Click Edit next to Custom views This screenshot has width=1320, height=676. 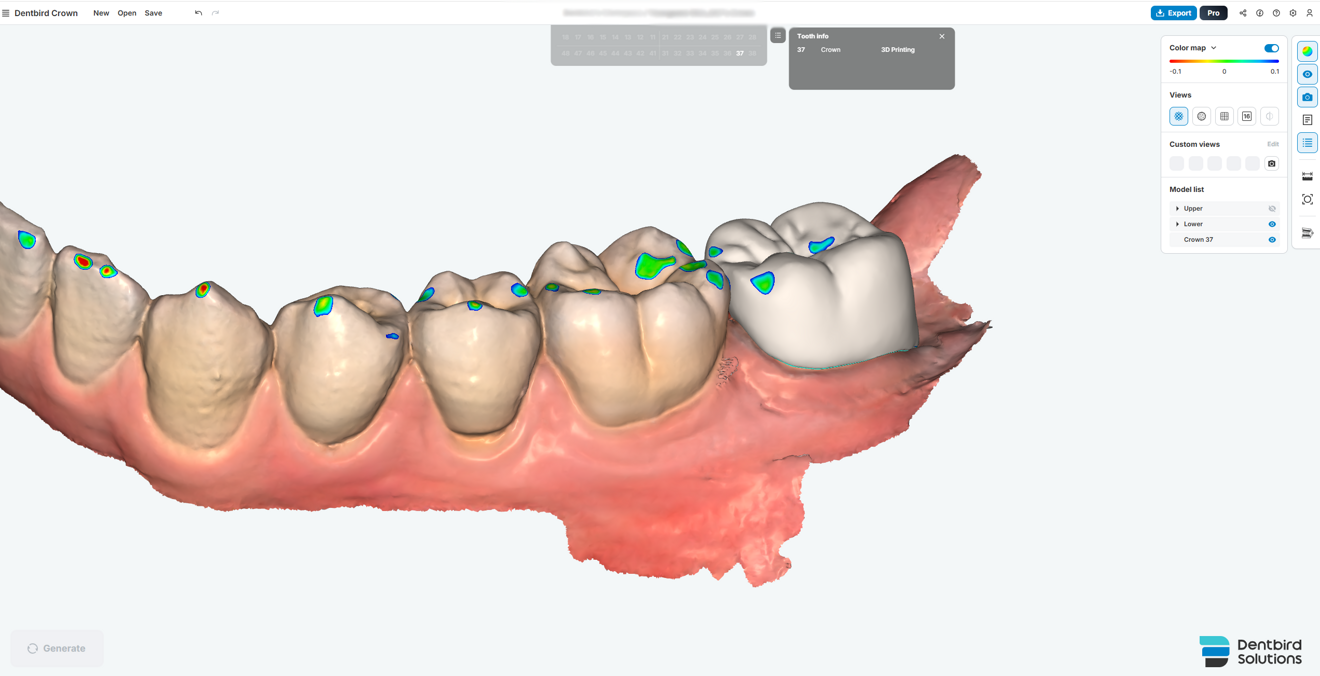click(1273, 144)
